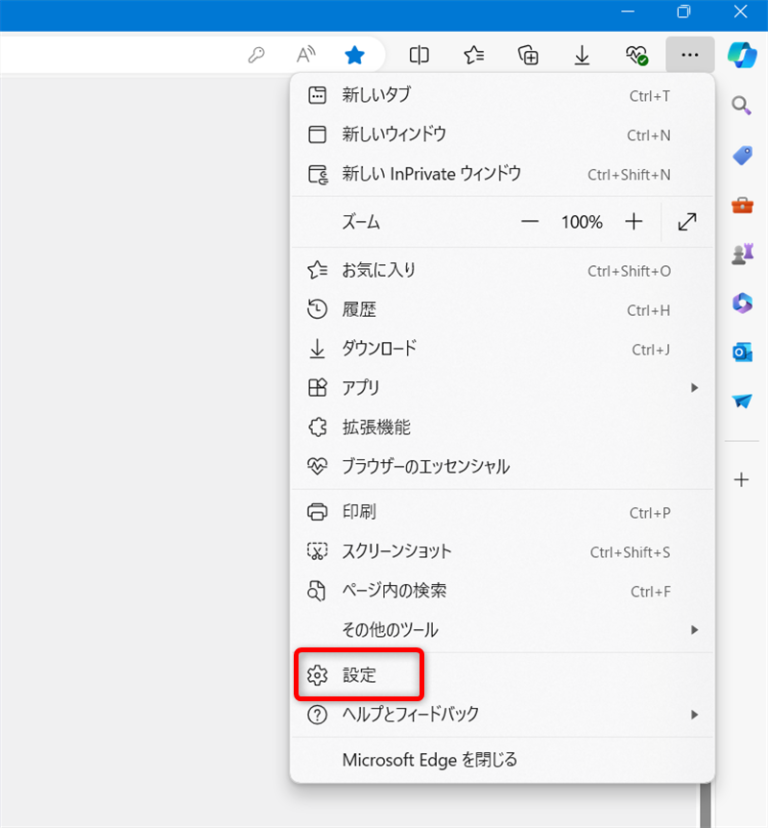Close the menu via three-dots button
Viewport: 768px width, 828px height.
click(x=690, y=54)
